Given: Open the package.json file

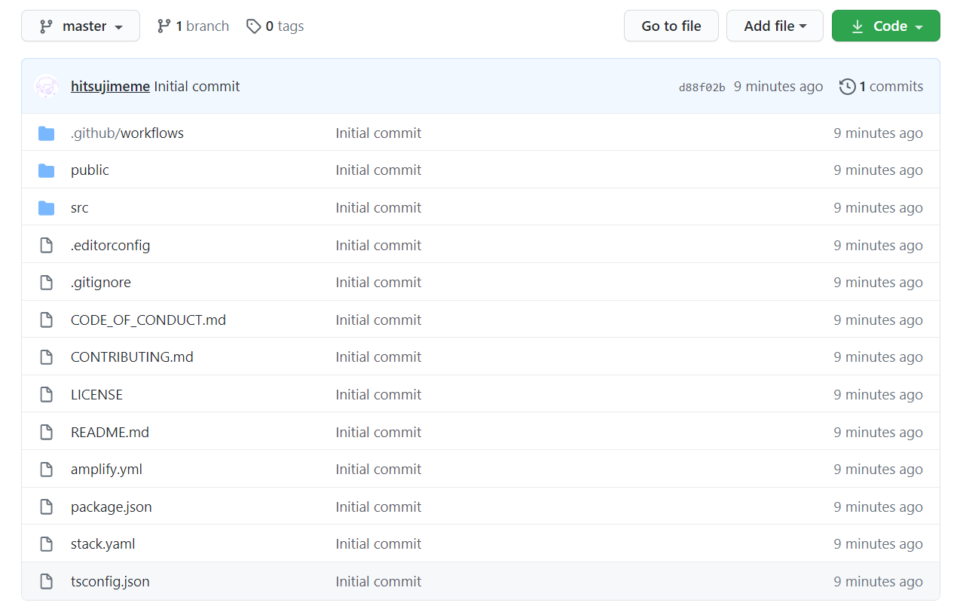Looking at the screenshot, I should pos(110,506).
